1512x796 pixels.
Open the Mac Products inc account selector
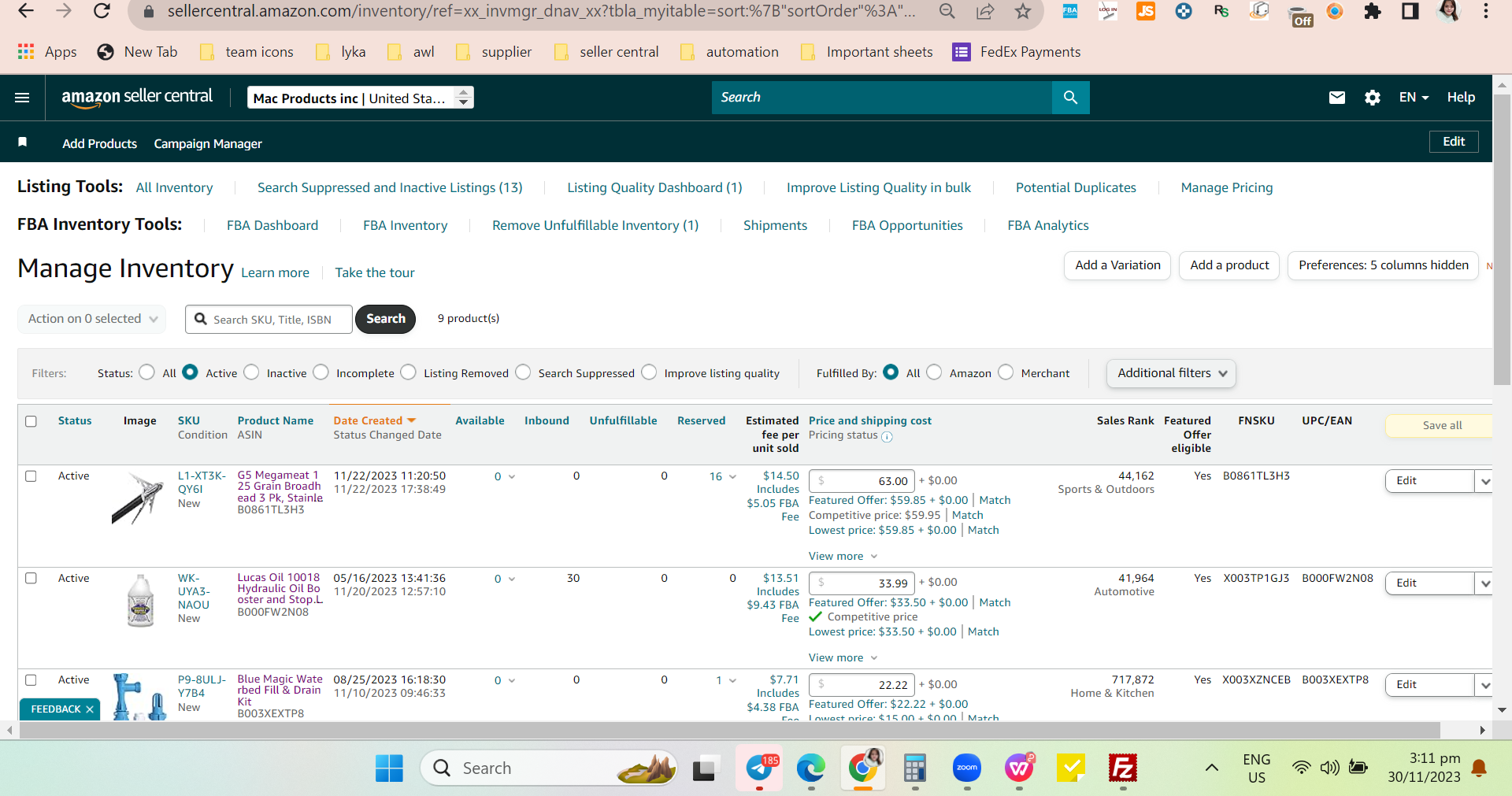click(360, 98)
